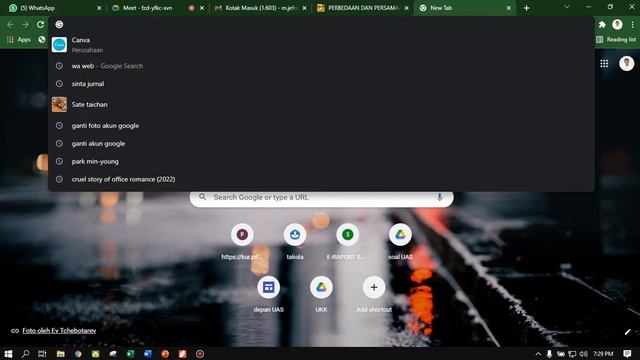Show hidden system tray icons
Screen dimensions: 640x360
[538, 353]
